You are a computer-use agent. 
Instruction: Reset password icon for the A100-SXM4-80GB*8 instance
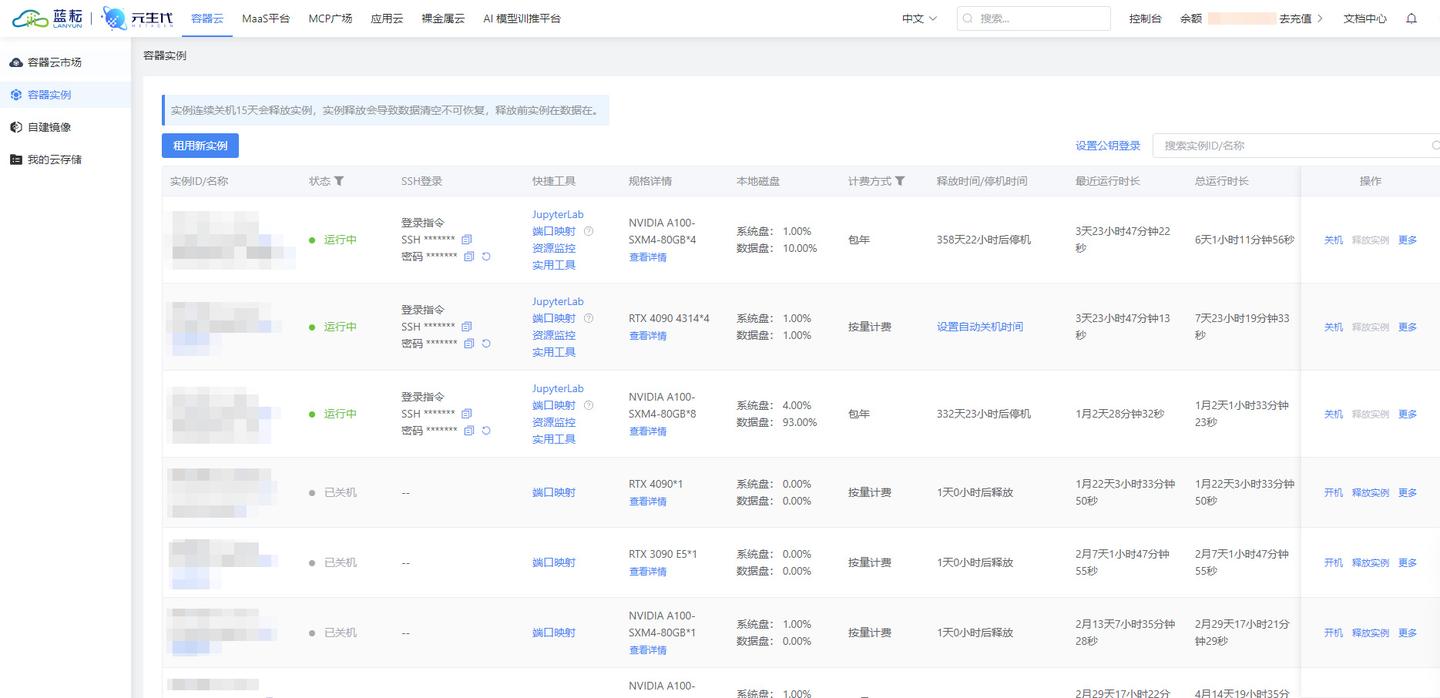486,431
